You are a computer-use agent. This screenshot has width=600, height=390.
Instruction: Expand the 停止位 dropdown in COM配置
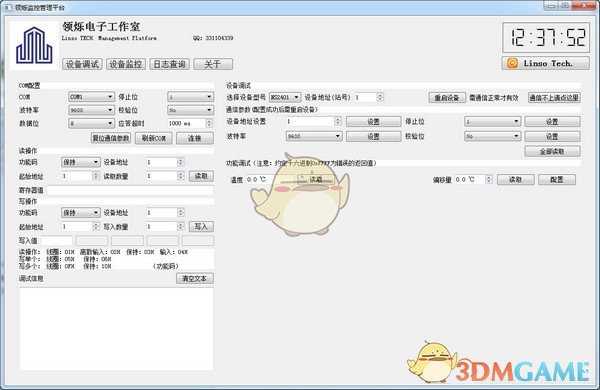190,97
